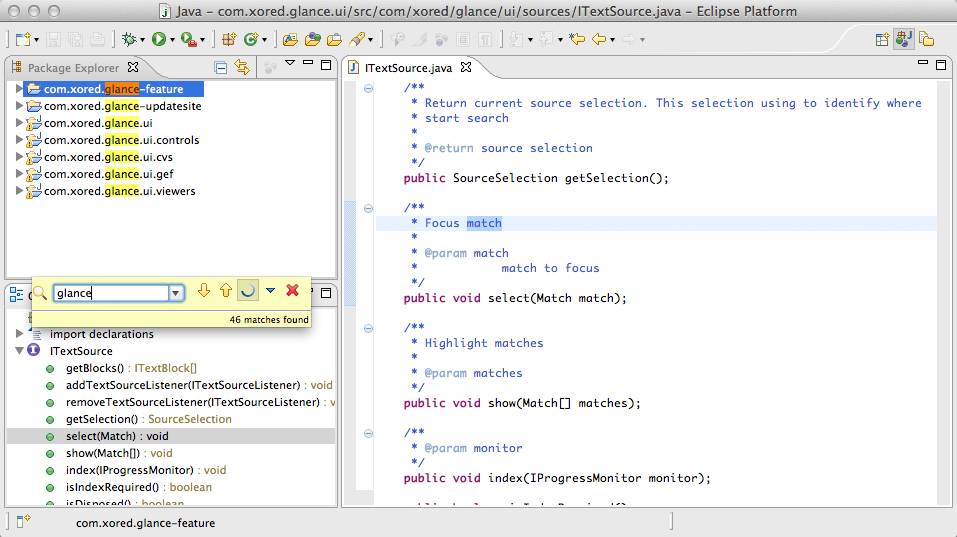
Task: Select getBlocks() in the Outline
Action: point(131,368)
